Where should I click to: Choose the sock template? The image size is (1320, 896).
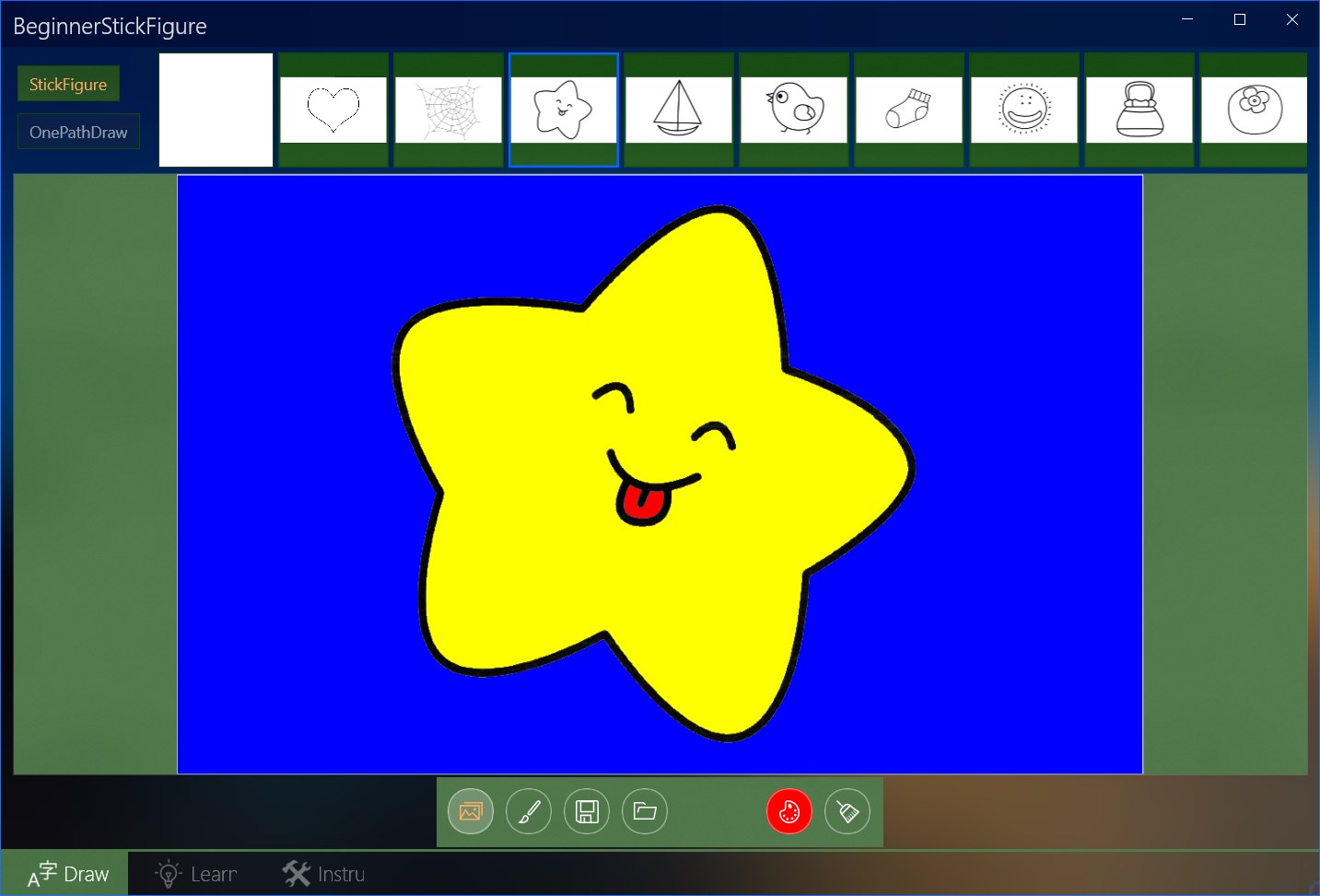pyautogui.click(x=909, y=110)
